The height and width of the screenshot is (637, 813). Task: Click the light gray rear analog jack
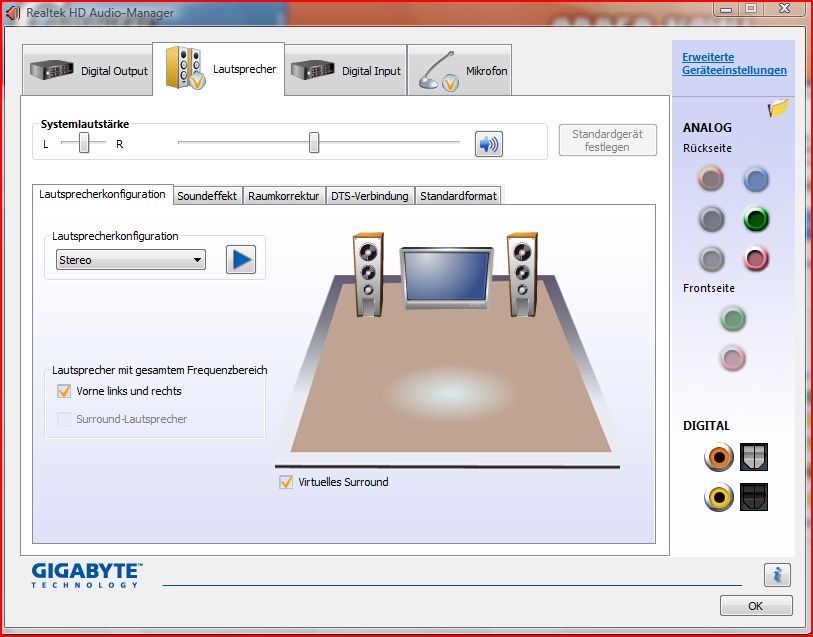pos(711,258)
